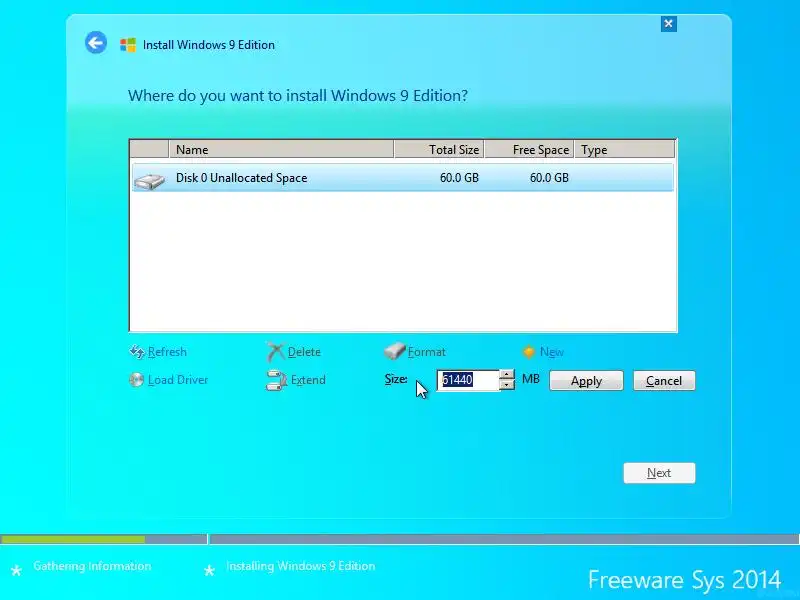
Task: Sort by the Name column header
Action: (281, 149)
